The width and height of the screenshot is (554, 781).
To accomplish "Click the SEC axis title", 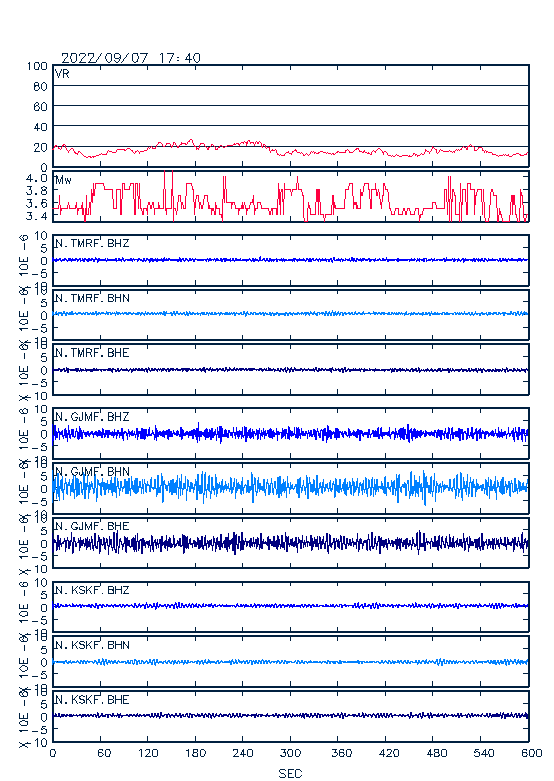I will [290, 773].
